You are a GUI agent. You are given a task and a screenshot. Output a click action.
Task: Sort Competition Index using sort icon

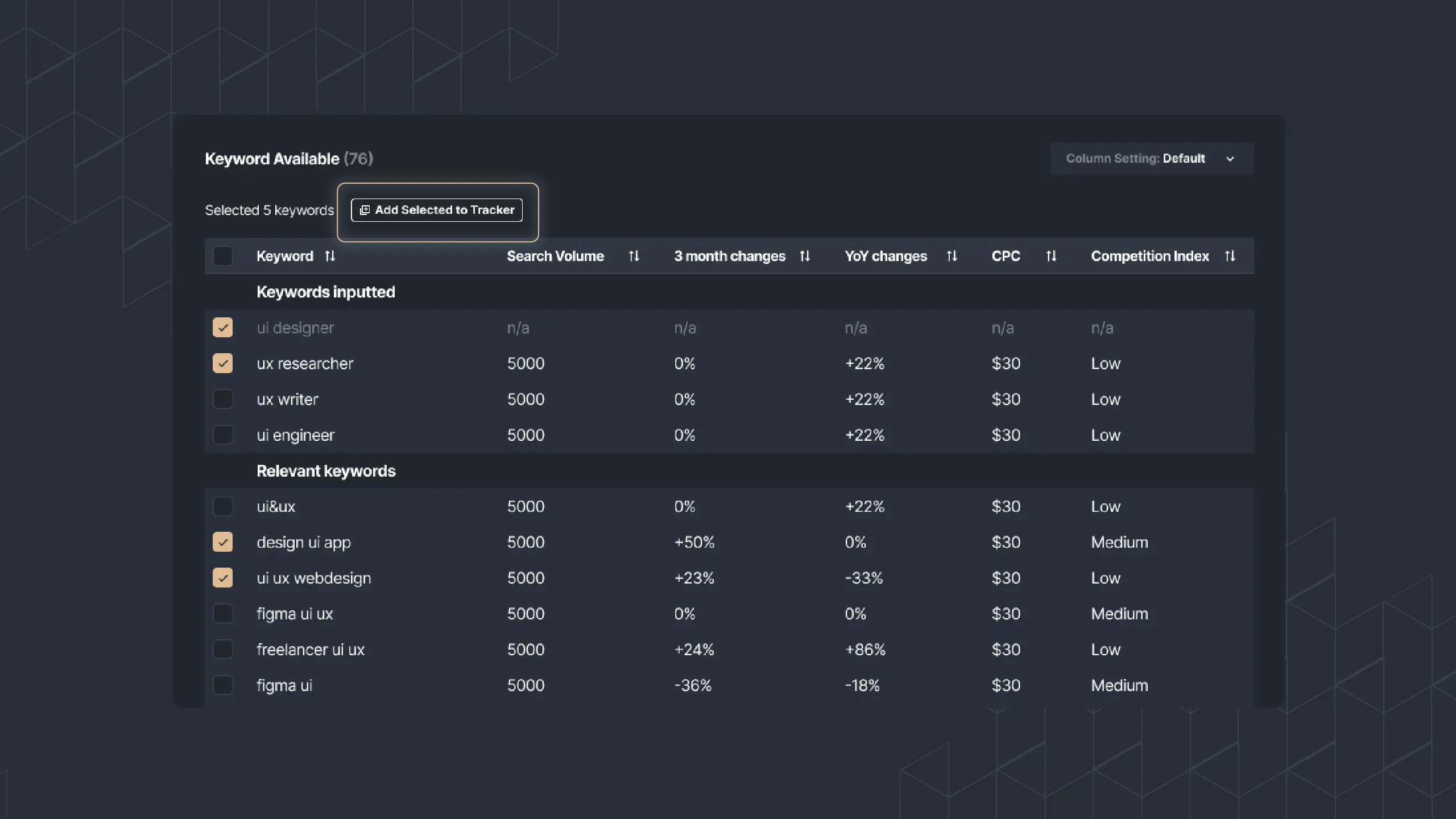(1230, 256)
